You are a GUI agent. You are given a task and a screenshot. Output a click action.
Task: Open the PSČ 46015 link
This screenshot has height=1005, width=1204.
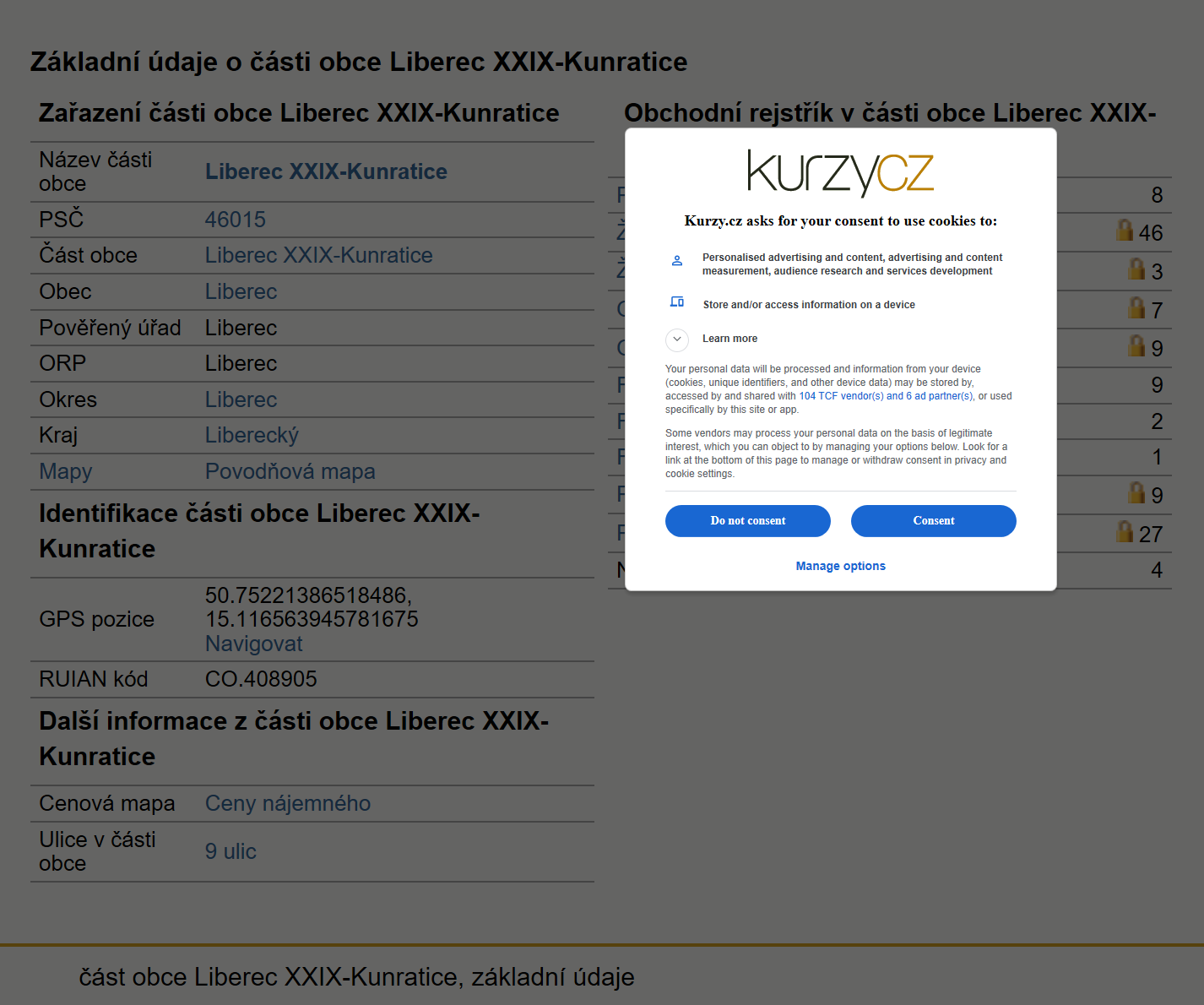tap(236, 220)
